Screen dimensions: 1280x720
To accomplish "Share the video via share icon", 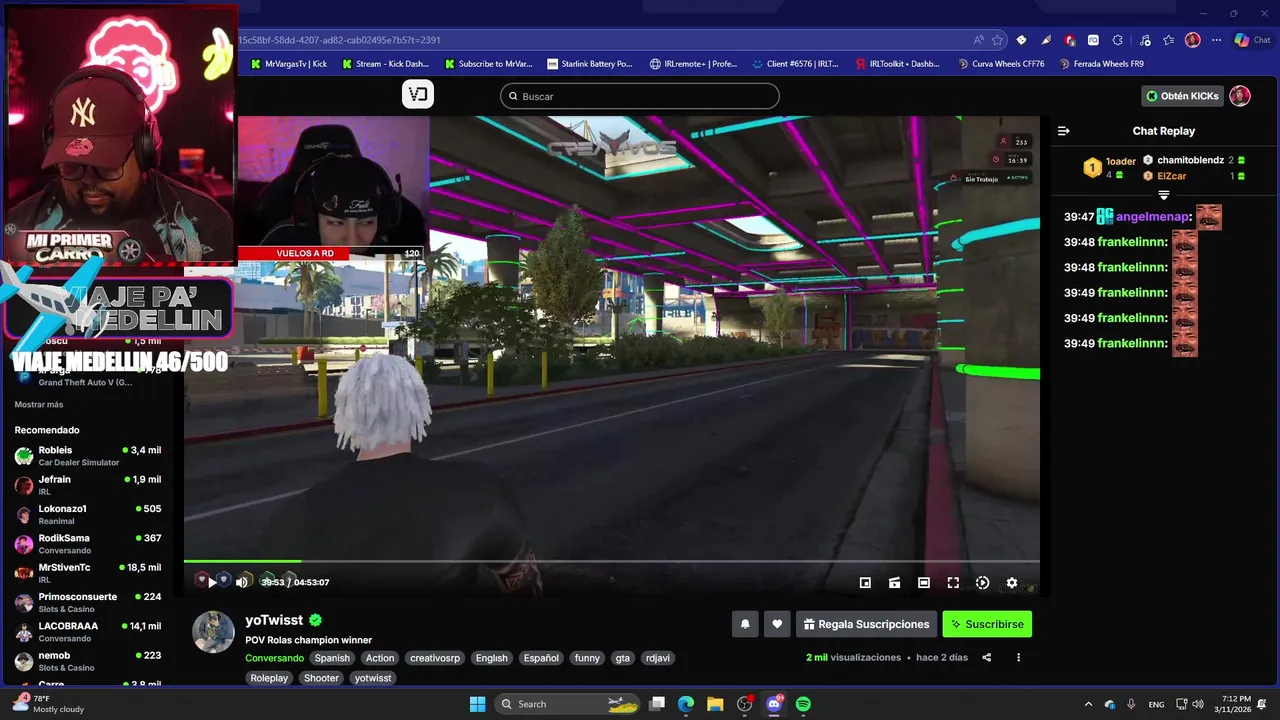I will 987,658.
